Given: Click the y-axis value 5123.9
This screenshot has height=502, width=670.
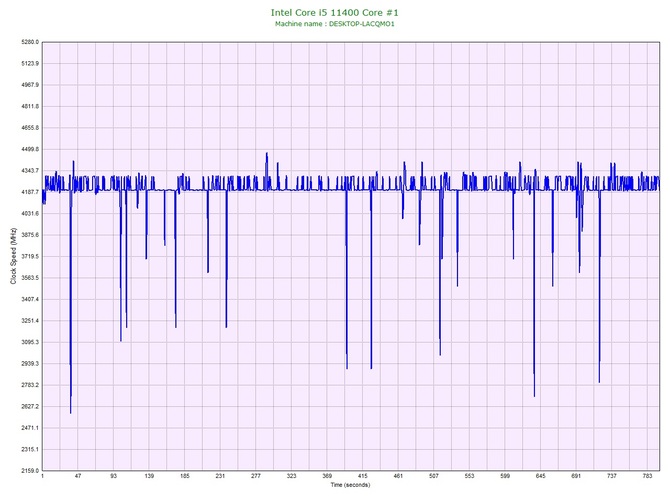Looking at the screenshot, I should pyautogui.click(x=30, y=64).
